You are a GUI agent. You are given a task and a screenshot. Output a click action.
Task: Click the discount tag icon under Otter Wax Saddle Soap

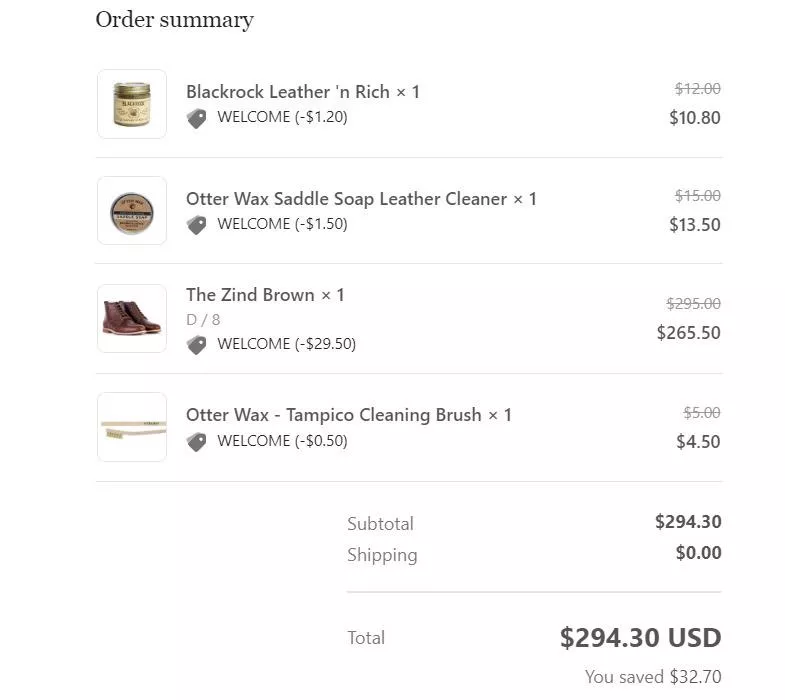(197, 225)
